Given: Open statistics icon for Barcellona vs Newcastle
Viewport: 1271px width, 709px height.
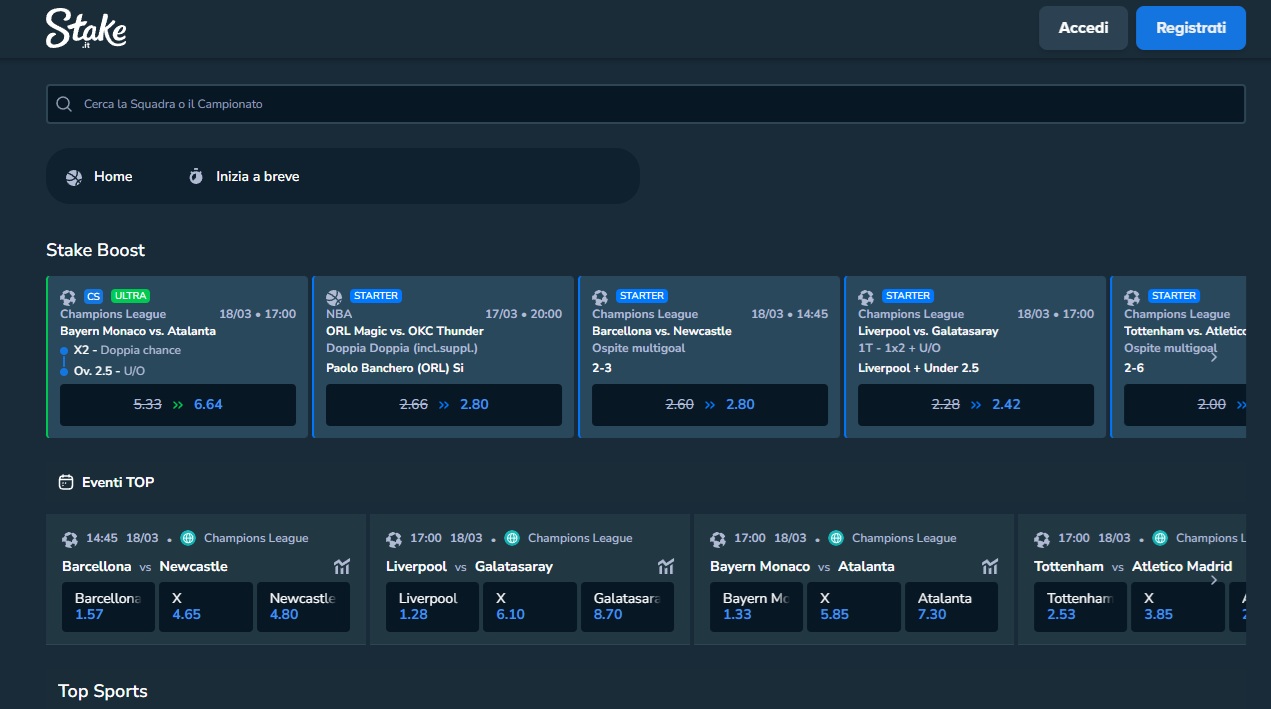Looking at the screenshot, I should pos(342,567).
